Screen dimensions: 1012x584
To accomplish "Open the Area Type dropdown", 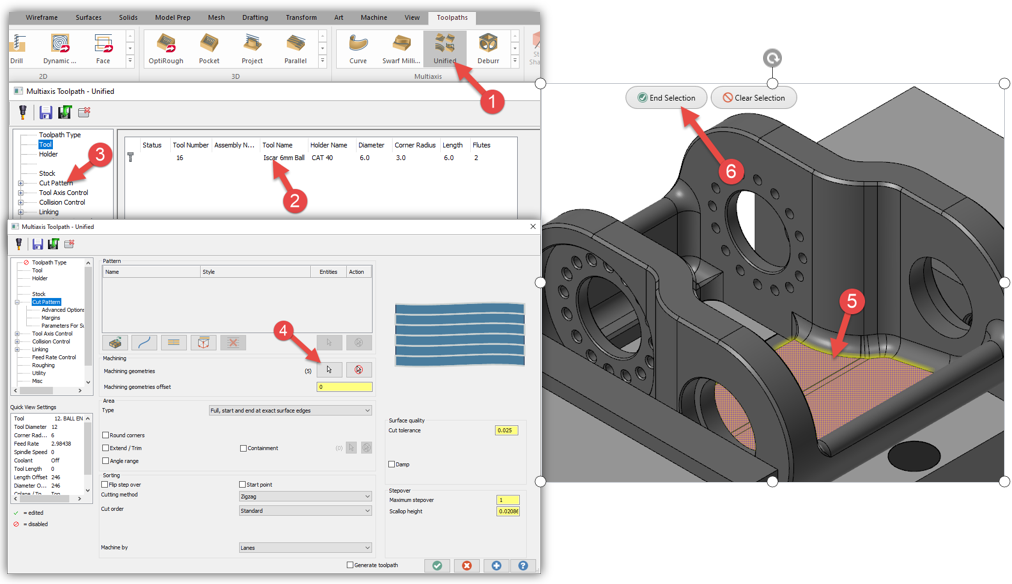I will (290, 410).
